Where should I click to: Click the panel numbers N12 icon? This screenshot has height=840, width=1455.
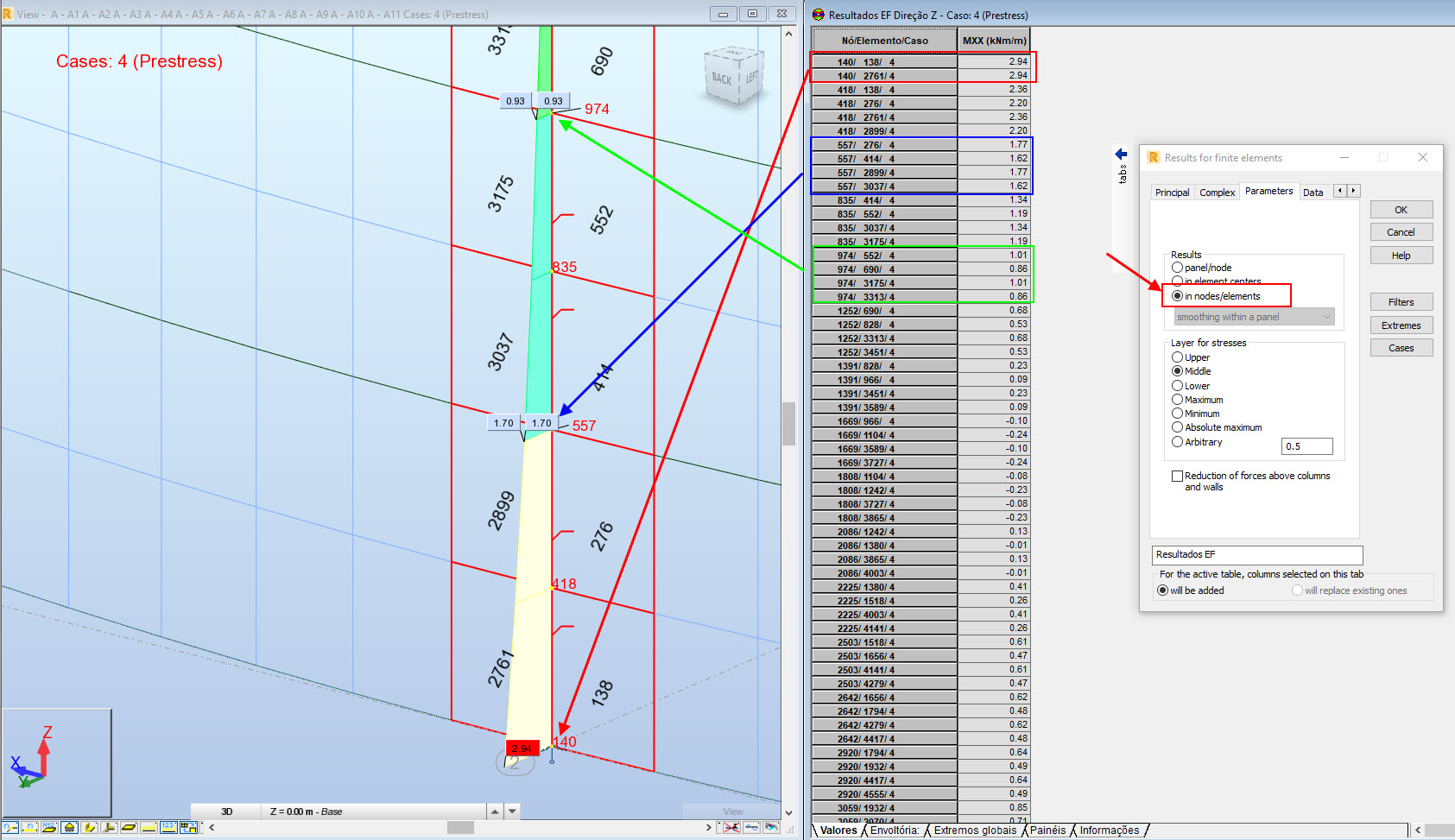click(x=49, y=827)
